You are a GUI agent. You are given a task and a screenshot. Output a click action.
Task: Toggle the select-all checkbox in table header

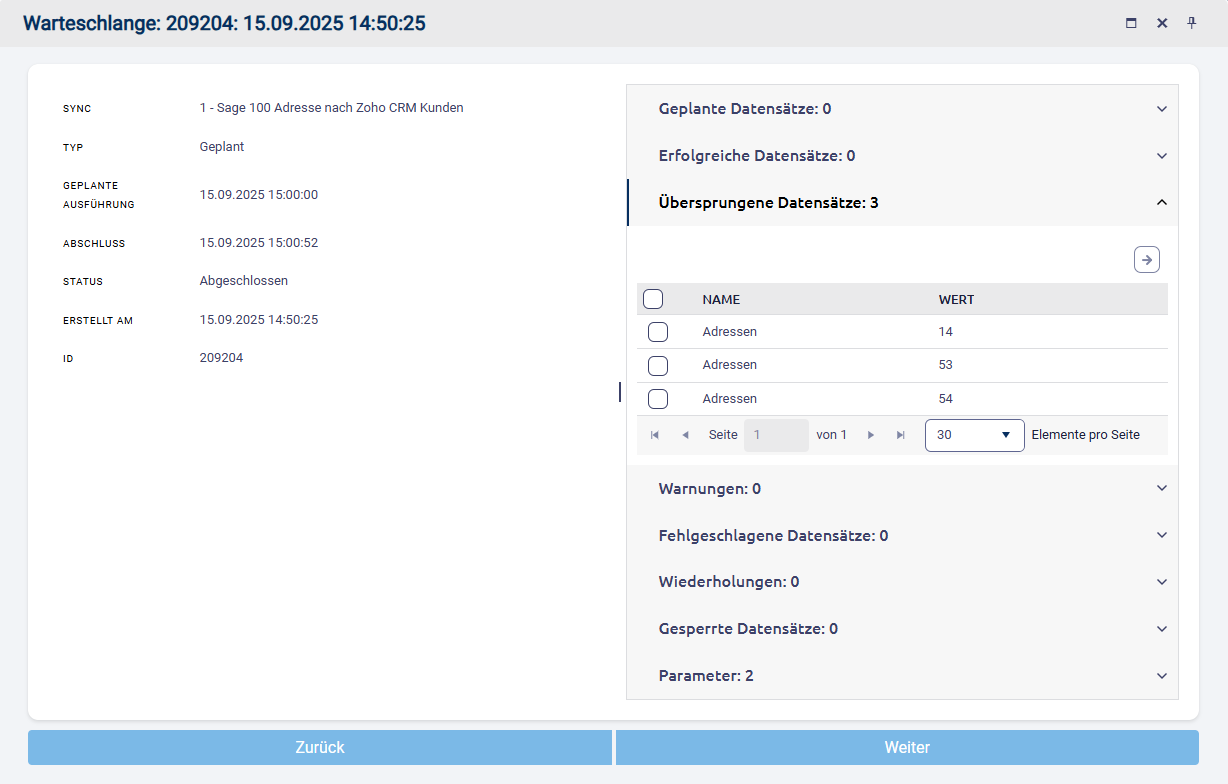pos(653,299)
